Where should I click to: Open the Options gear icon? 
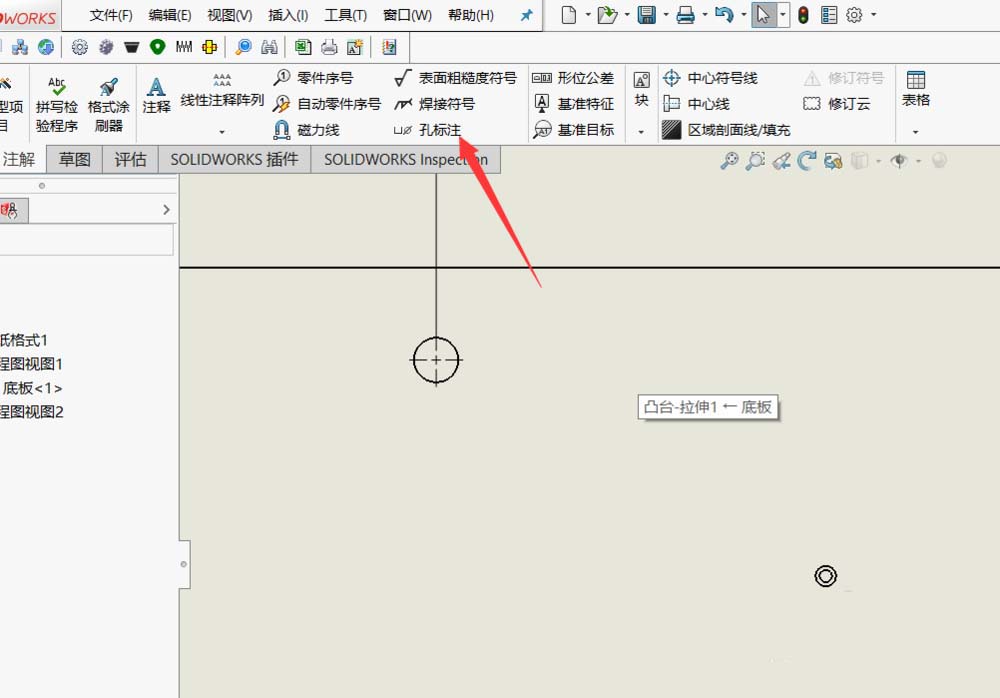pyautogui.click(x=854, y=15)
